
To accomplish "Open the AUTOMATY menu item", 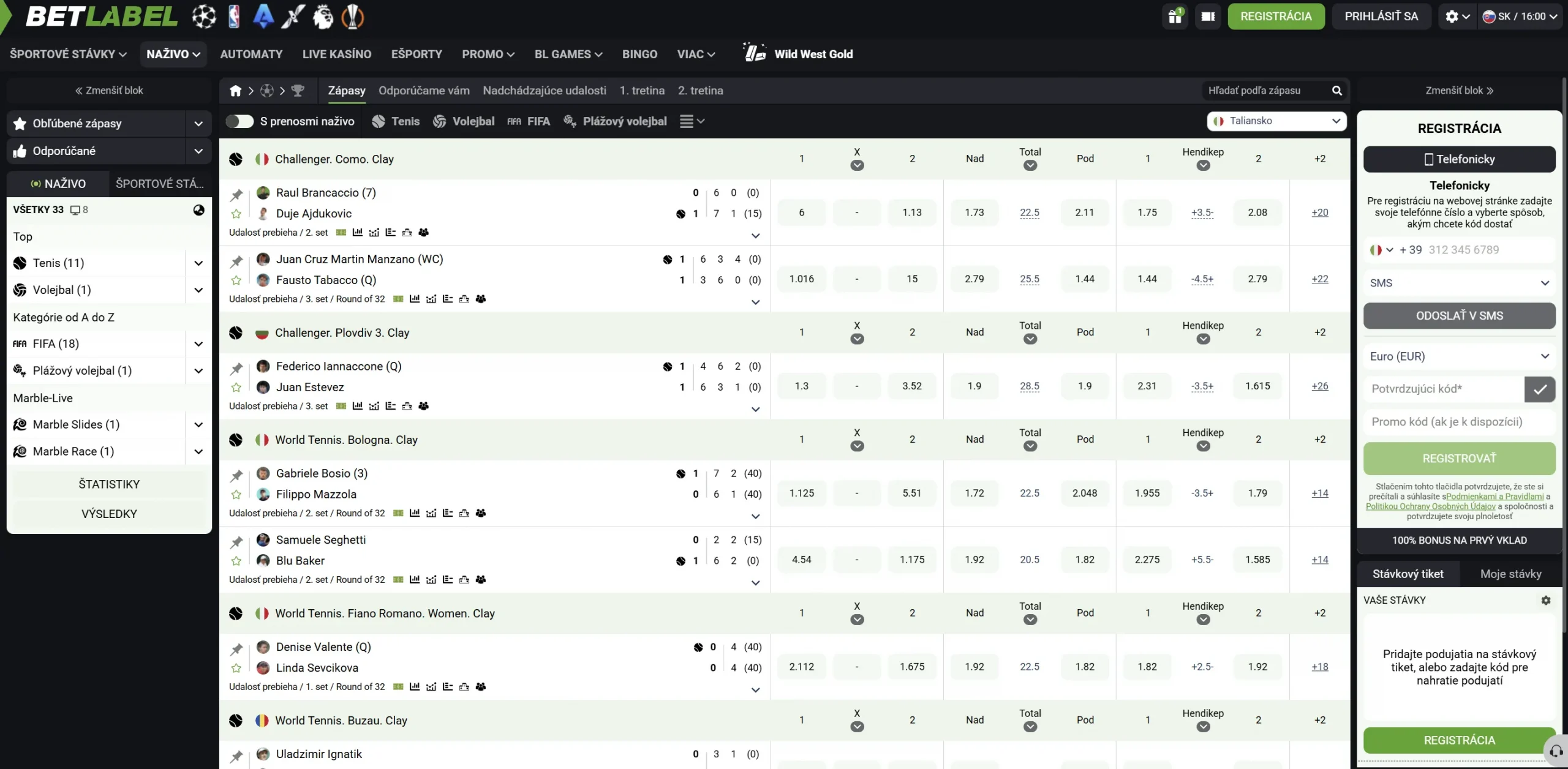I will (x=252, y=54).
